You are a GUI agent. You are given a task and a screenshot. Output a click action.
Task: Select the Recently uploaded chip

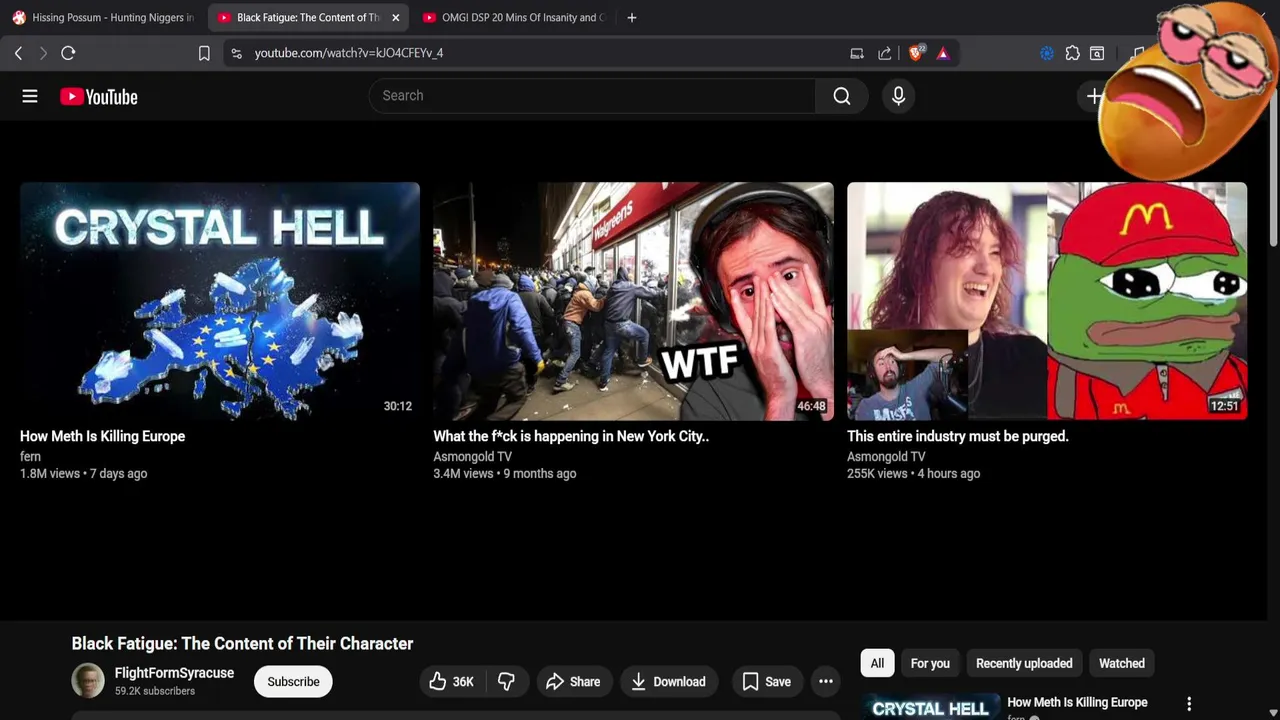click(1024, 663)
